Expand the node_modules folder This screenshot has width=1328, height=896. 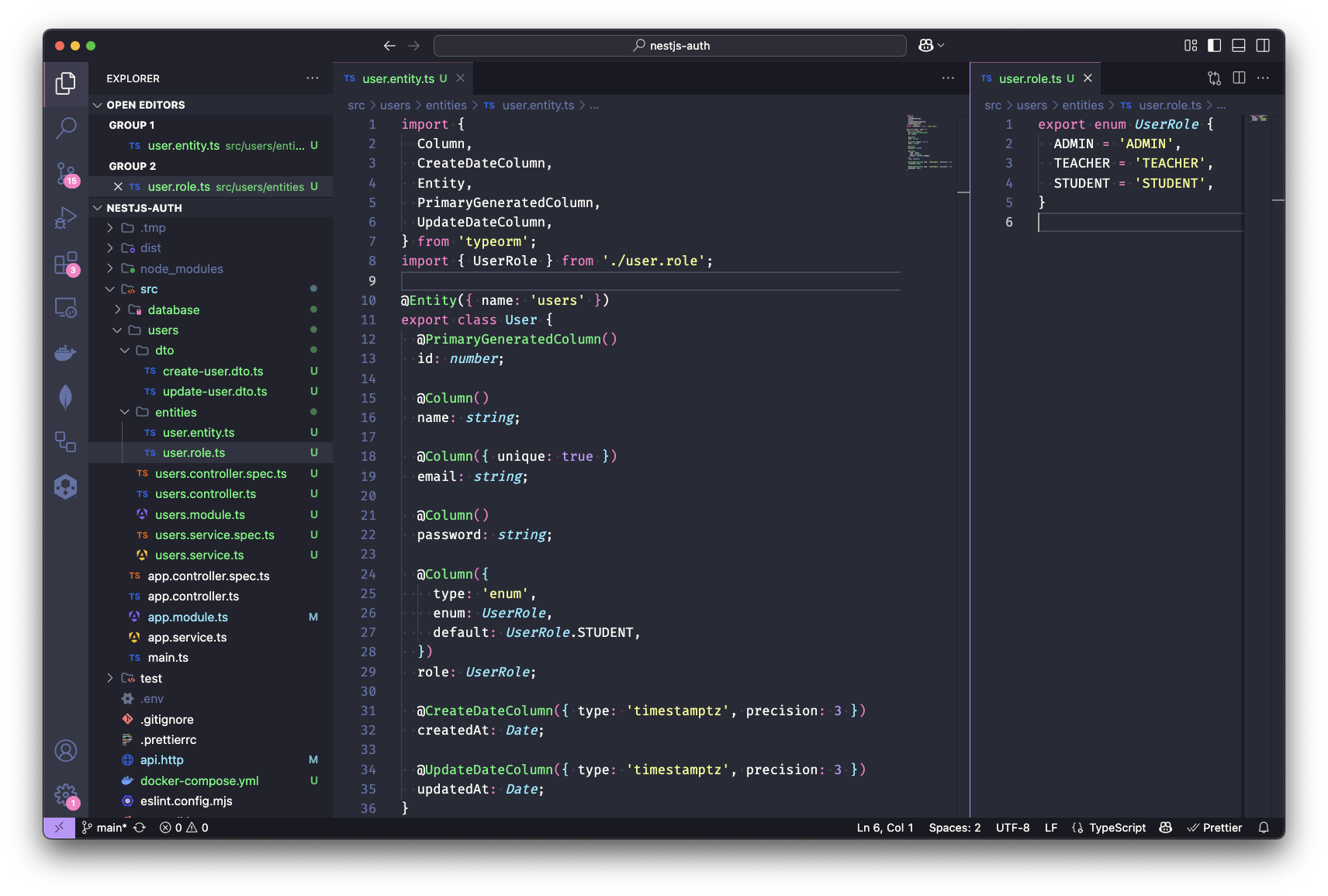tap(211, 269)
